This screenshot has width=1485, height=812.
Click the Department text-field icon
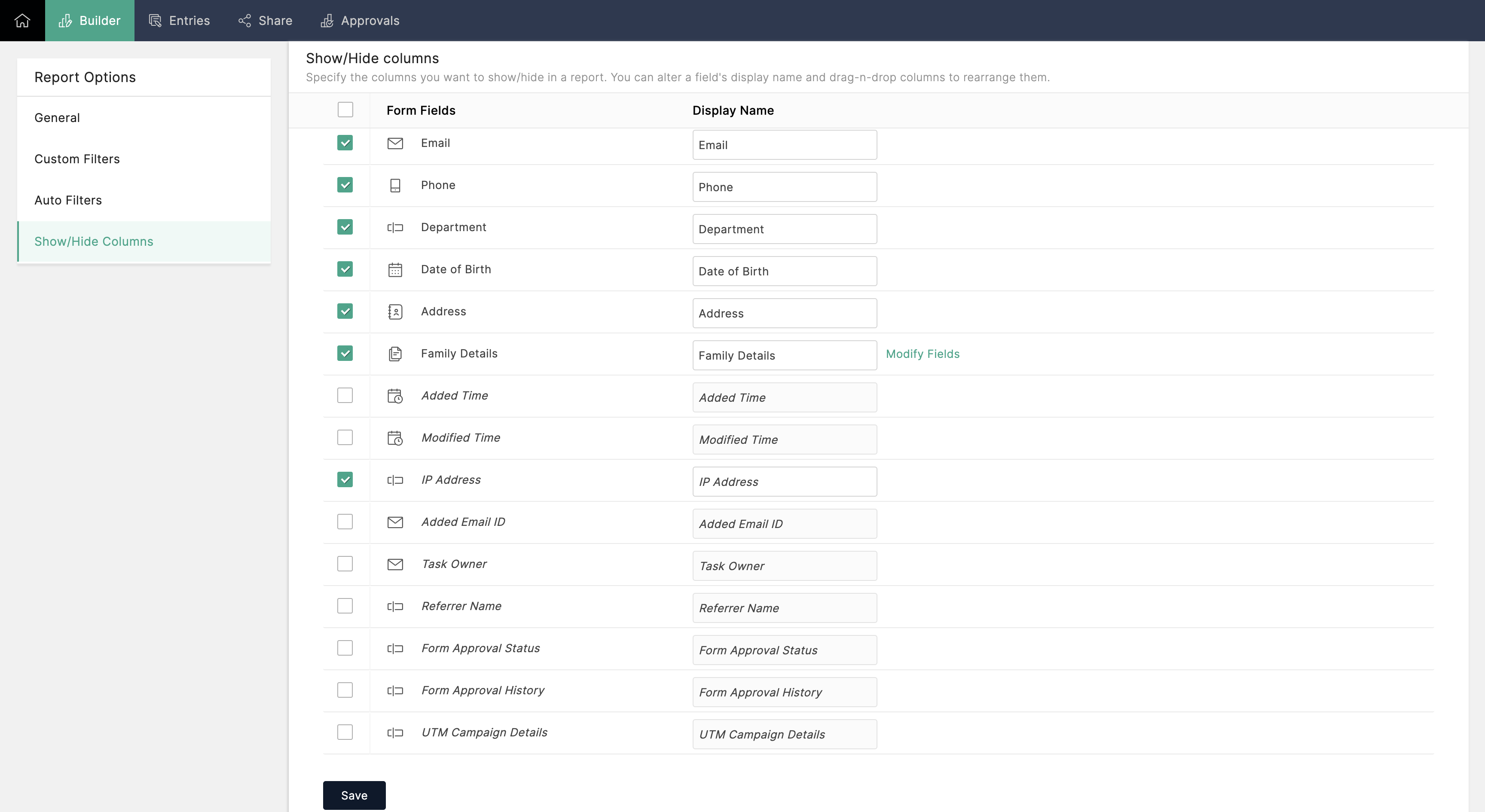click(395, 228)
